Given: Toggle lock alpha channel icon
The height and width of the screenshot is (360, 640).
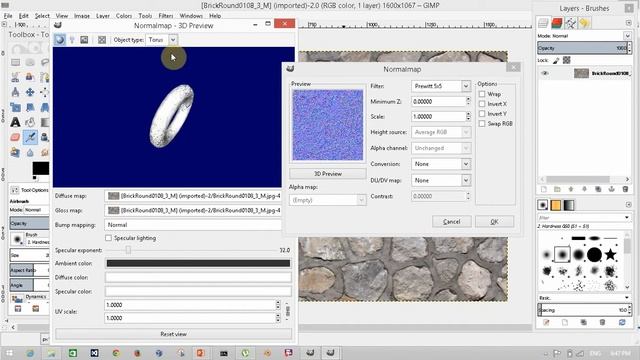Looking at the screenshot, I should coord(567,60).
